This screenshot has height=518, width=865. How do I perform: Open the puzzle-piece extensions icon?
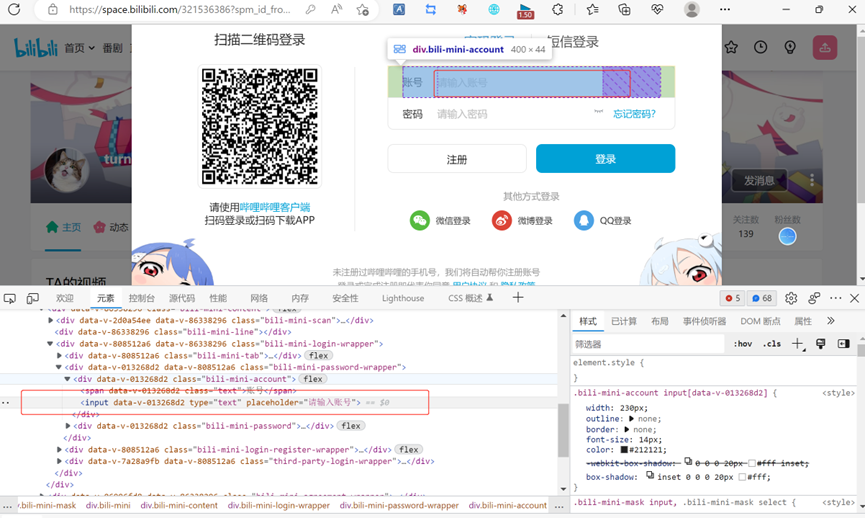tap(558, 9)
